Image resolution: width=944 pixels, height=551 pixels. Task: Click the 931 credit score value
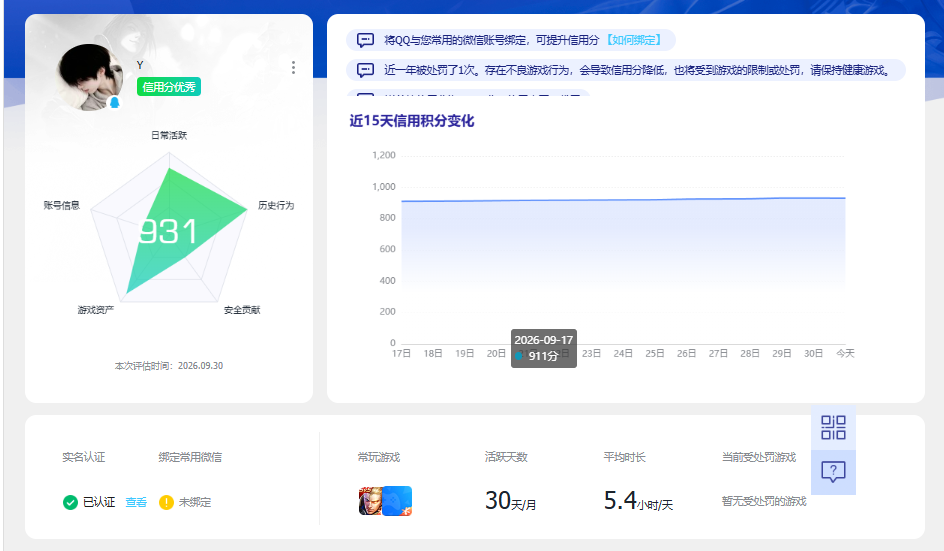click(x=168, y=231)
